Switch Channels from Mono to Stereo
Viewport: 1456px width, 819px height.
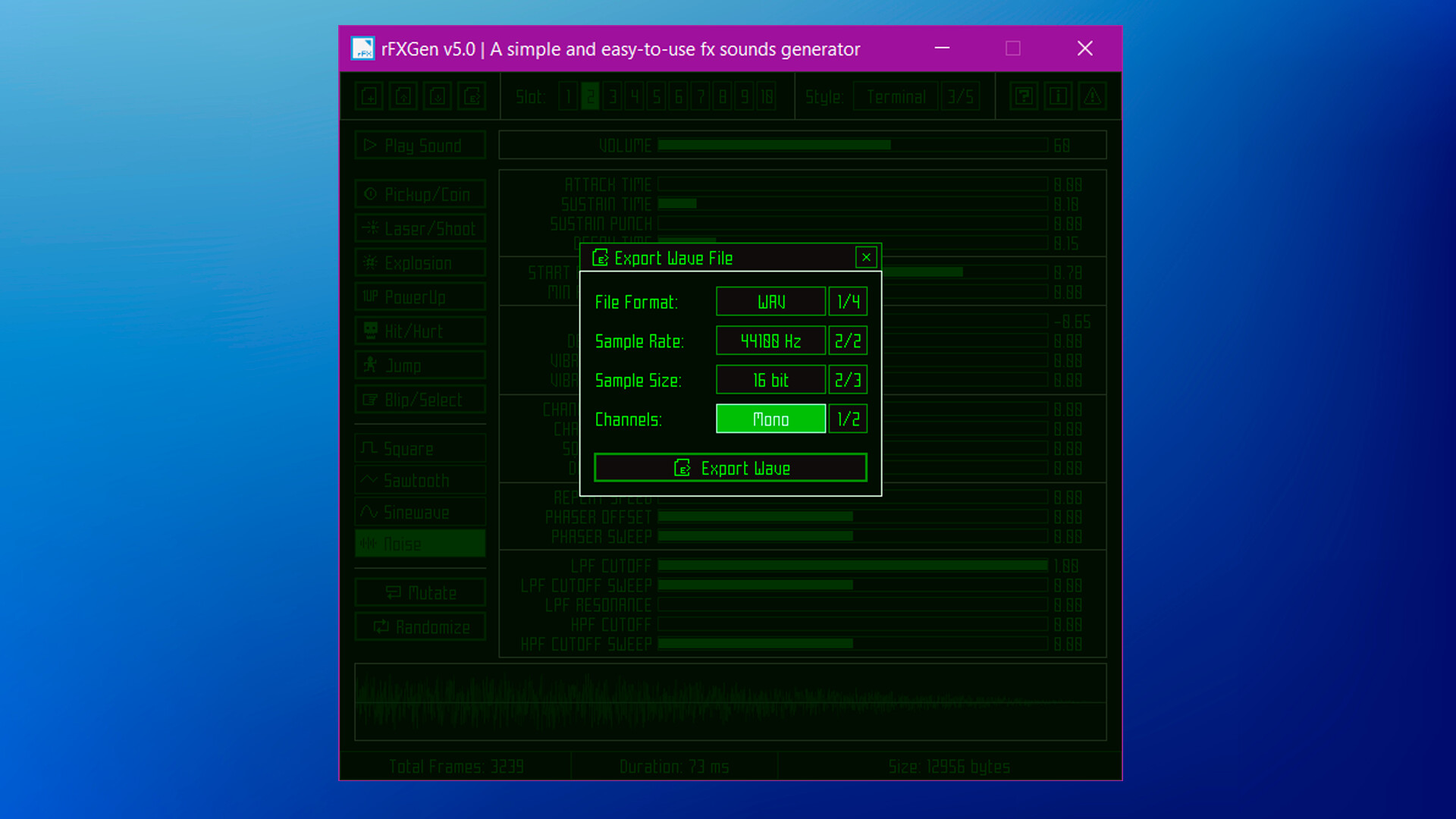[770, 419]
